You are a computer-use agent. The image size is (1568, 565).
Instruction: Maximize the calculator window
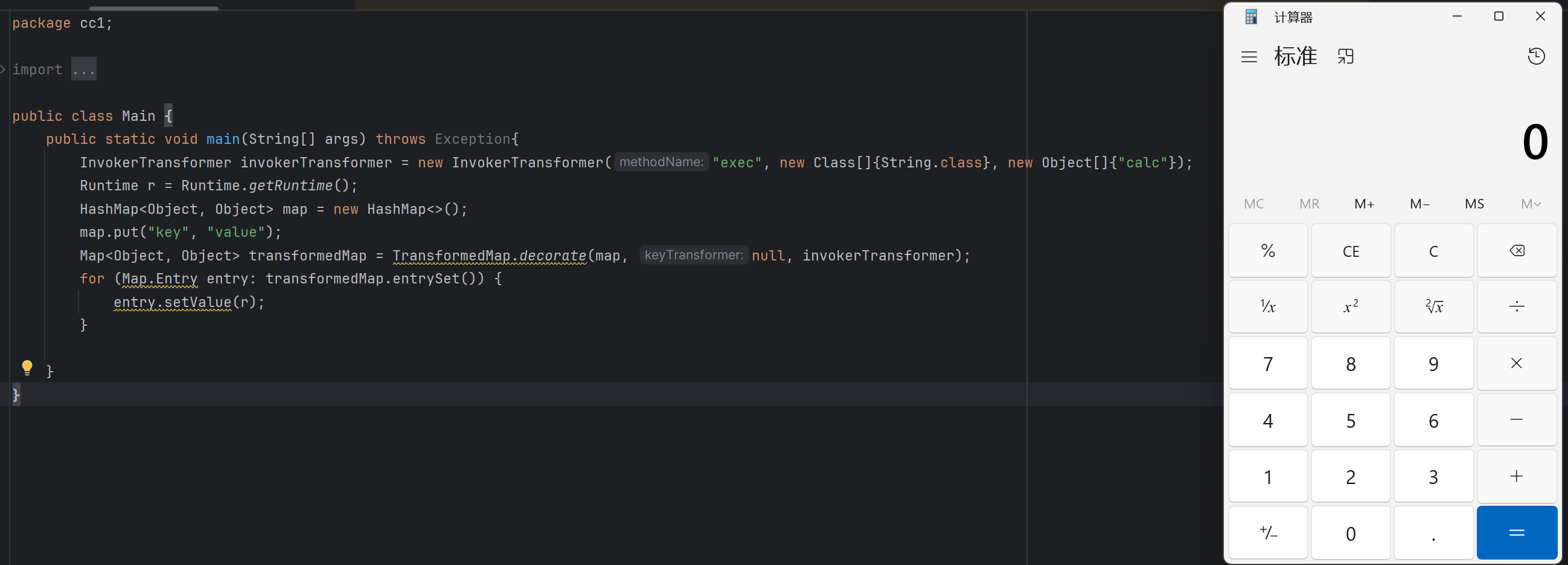(x=1499, y=16)
